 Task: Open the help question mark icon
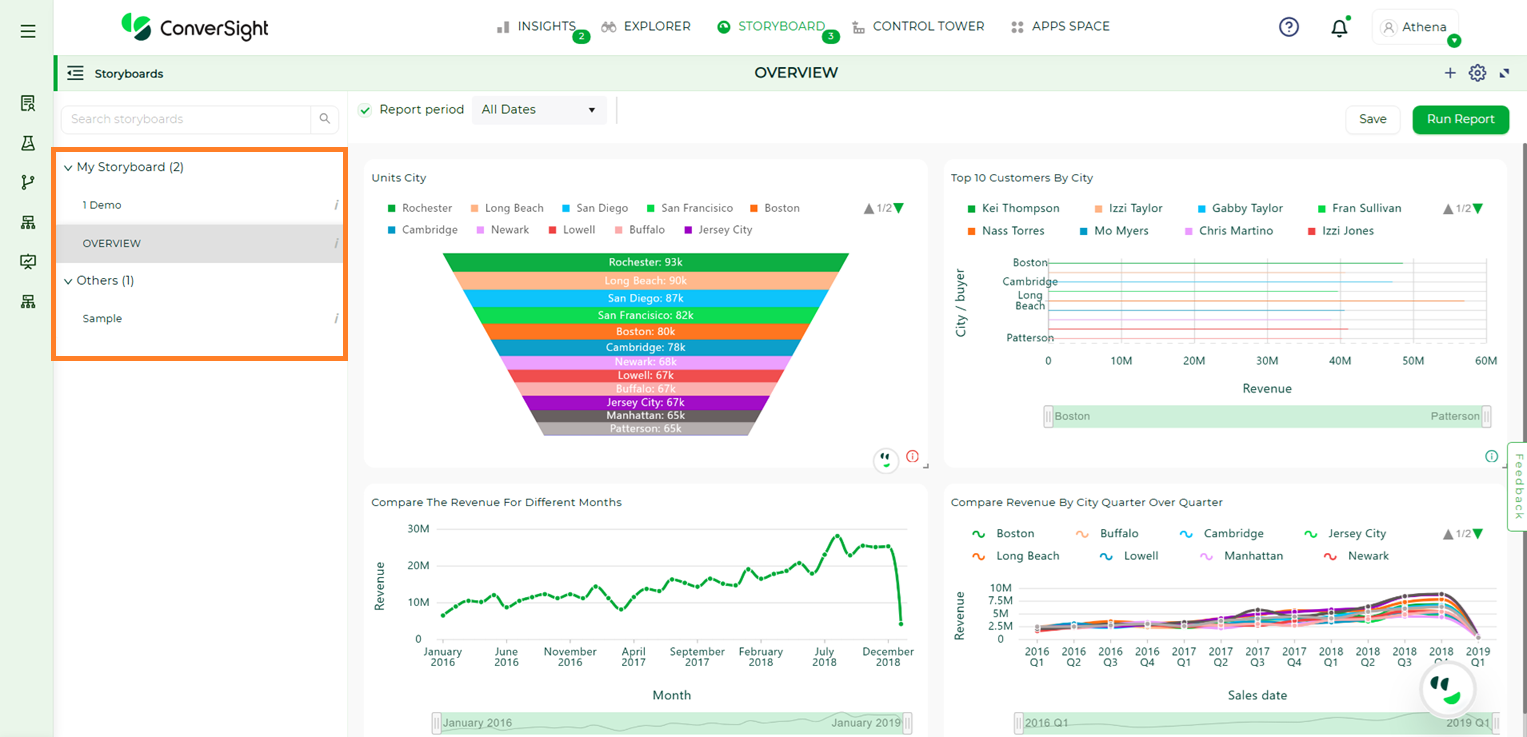[1289, 28]
